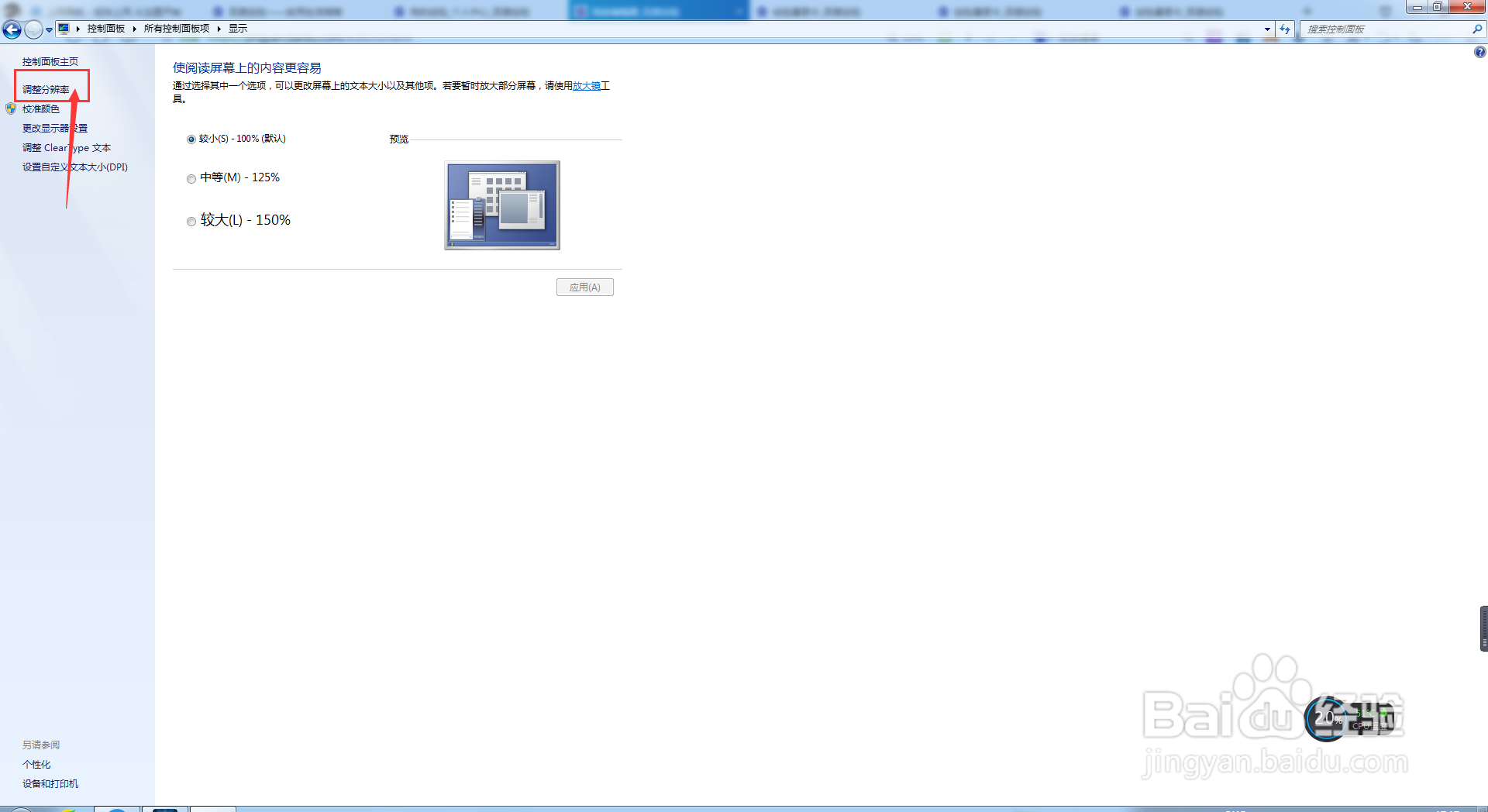Click the shield icon beside 校准颜色
Viewport: 1488px width, 812px height.
(x=11, y=108)
